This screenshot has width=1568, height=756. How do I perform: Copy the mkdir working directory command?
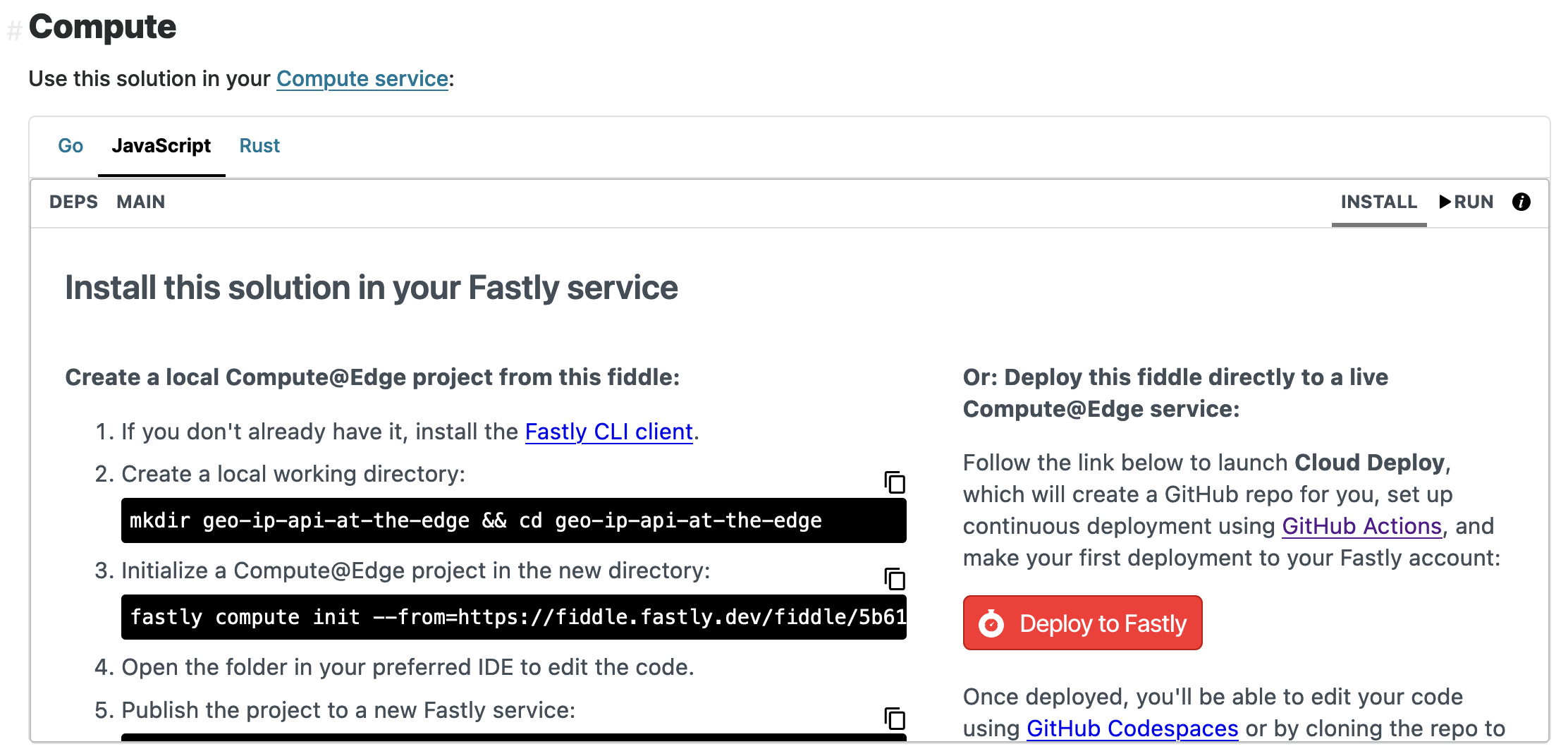click(x=894, y=484)
